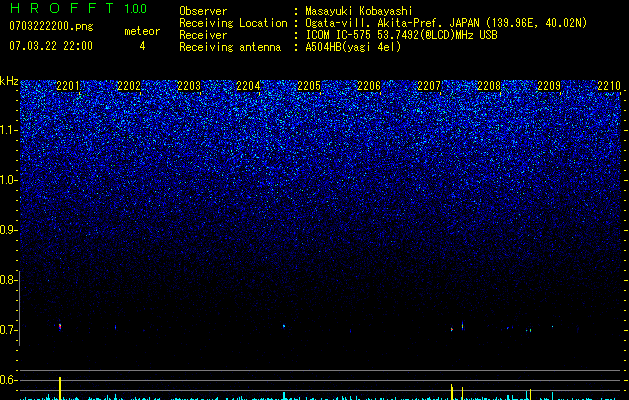Click the kHz axis unit label
Viewport: 629px width, 400px height.
tap(9, 81)
